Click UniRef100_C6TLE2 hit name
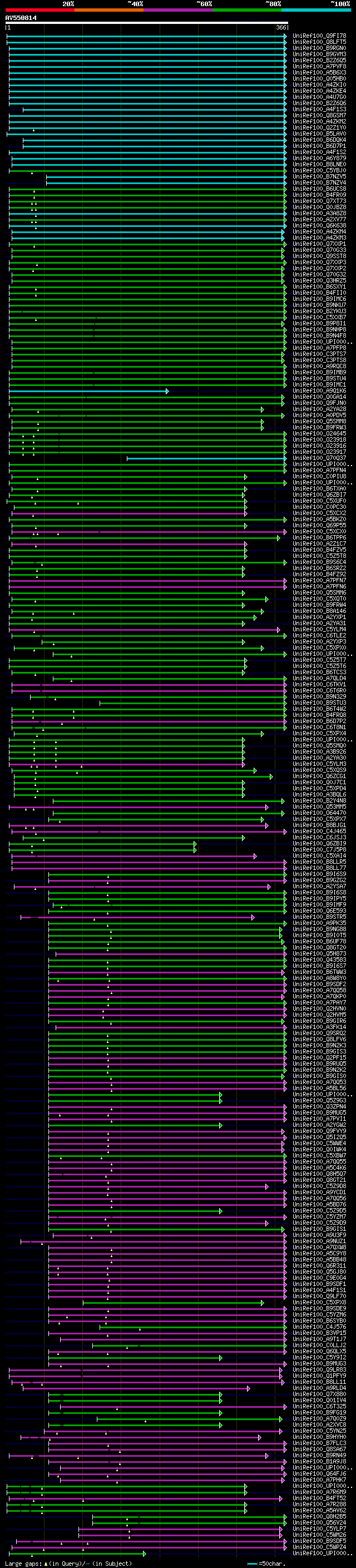This screenshot has height=1568, width=356. (319, 635)
